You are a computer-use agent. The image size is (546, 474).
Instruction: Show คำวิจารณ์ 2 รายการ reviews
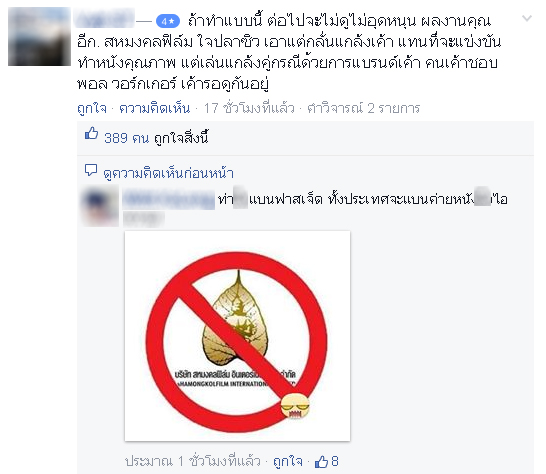point(363,108)
